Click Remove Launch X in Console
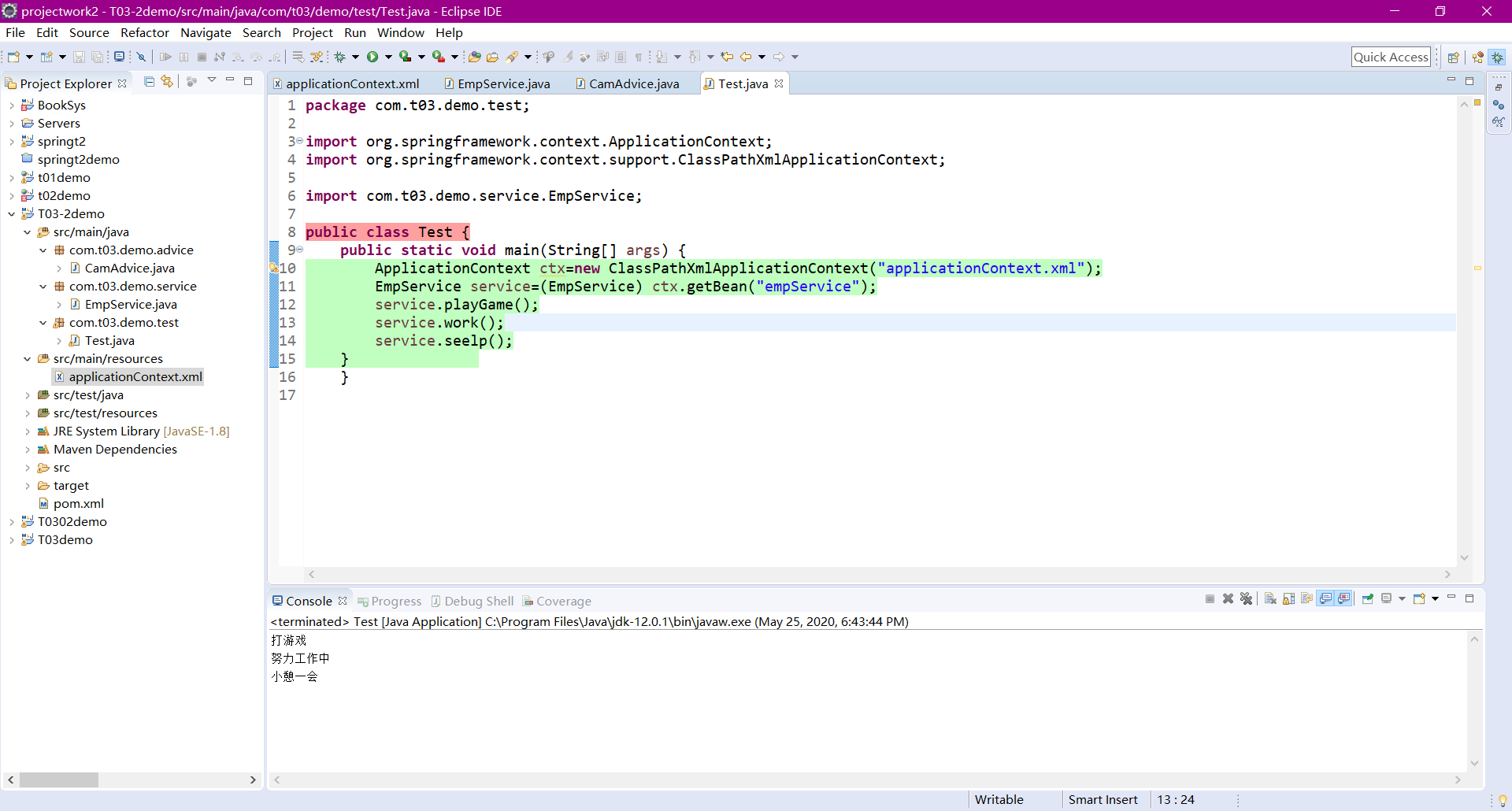1512x811 pixels. [1228, 598]
